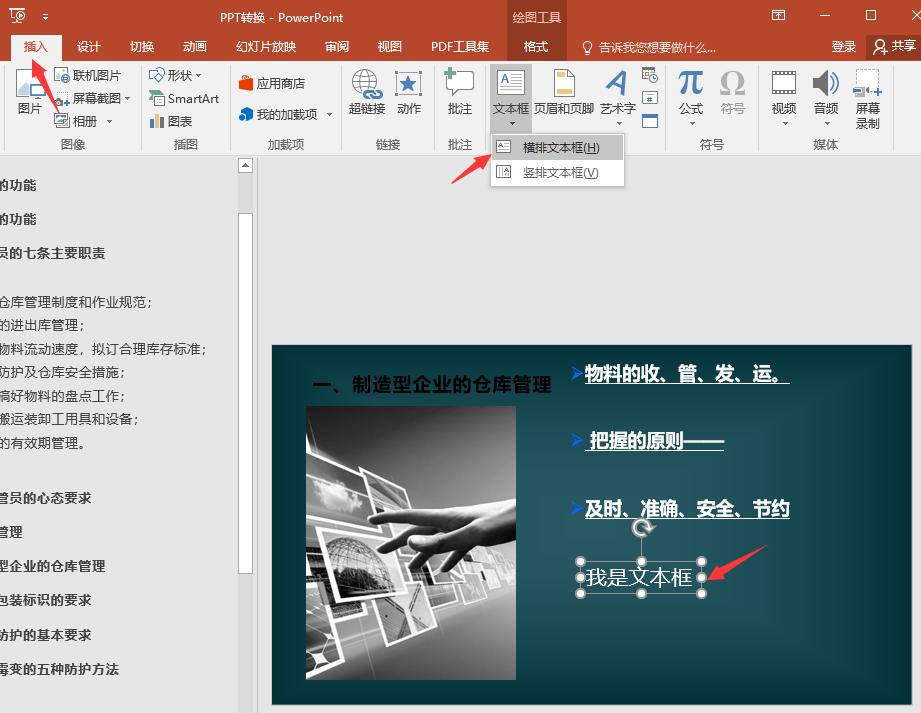Select the 我是文本框 text box on the slide

(x=640, y=578)
